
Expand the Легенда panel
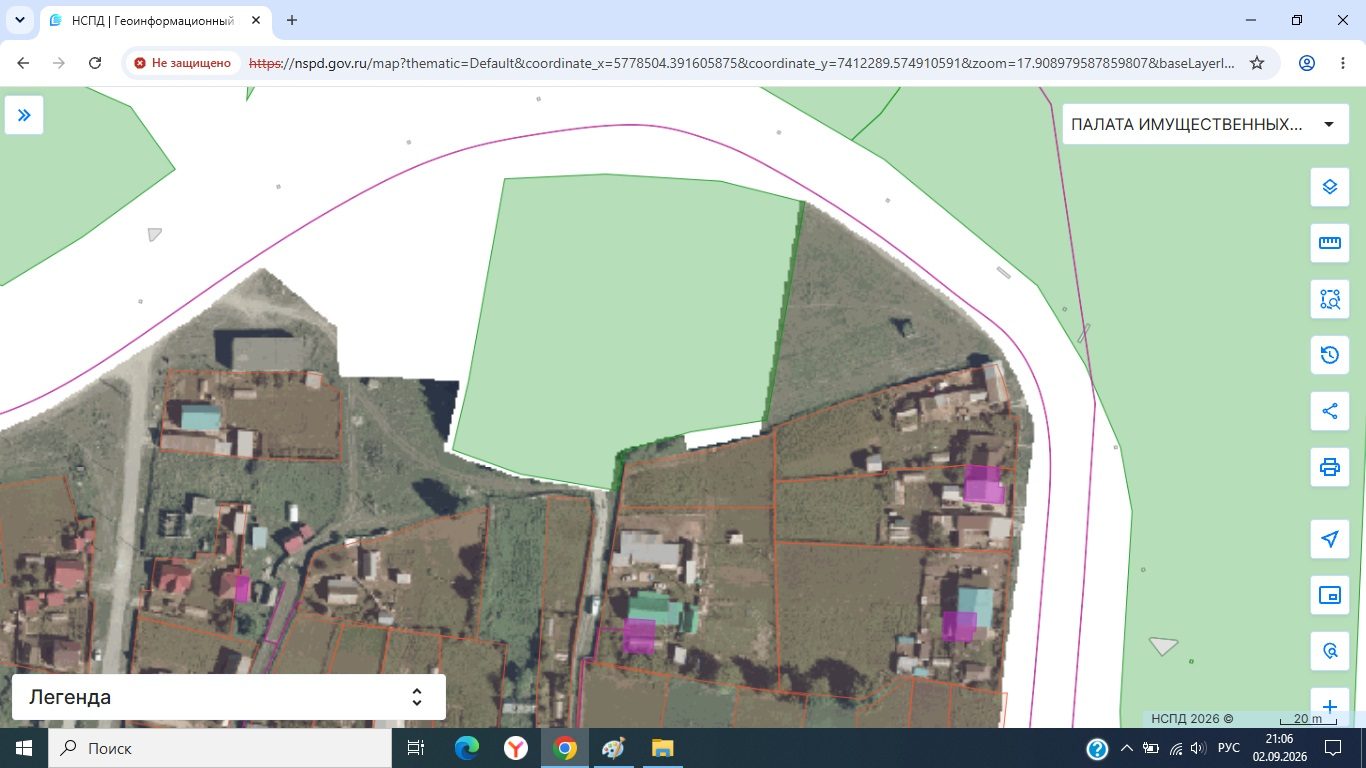click(229, 697)
